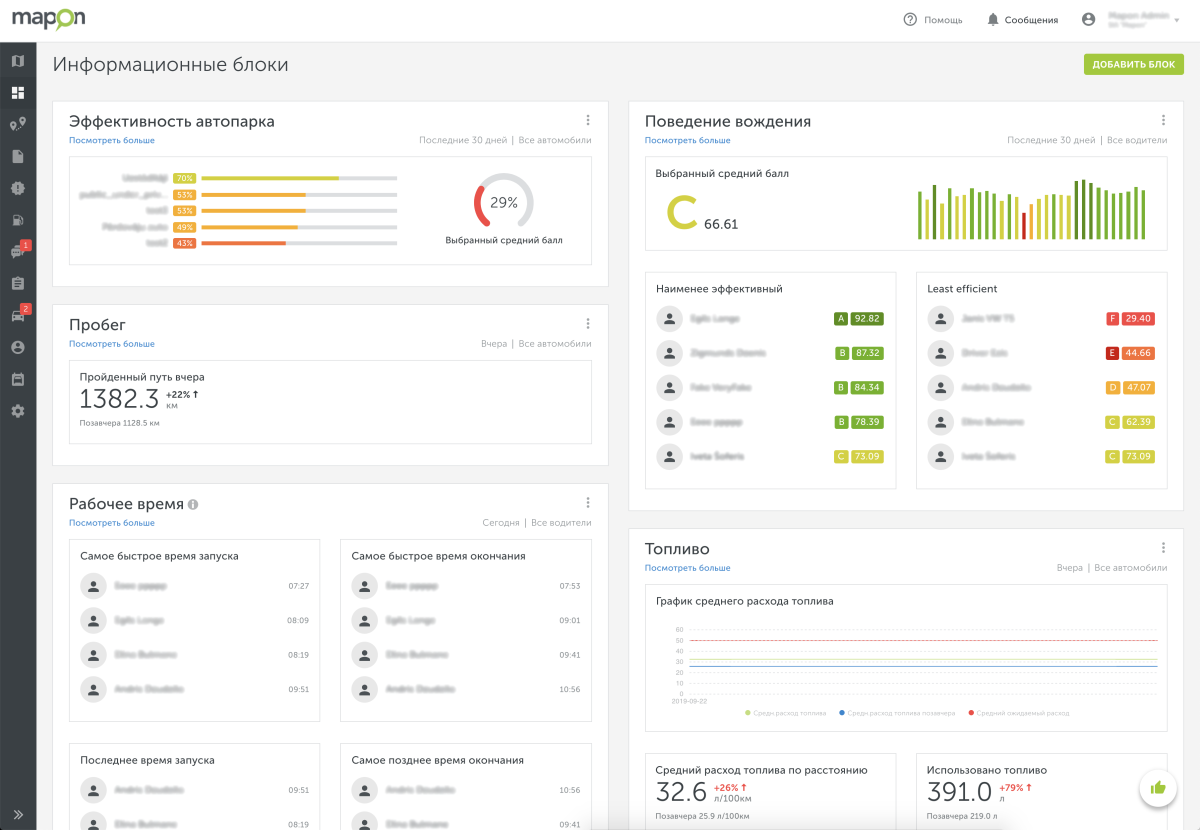1200x830 pixels.
Task: Open the map view in sidebar
Action: pyautogui.click(x=17, y=61)
